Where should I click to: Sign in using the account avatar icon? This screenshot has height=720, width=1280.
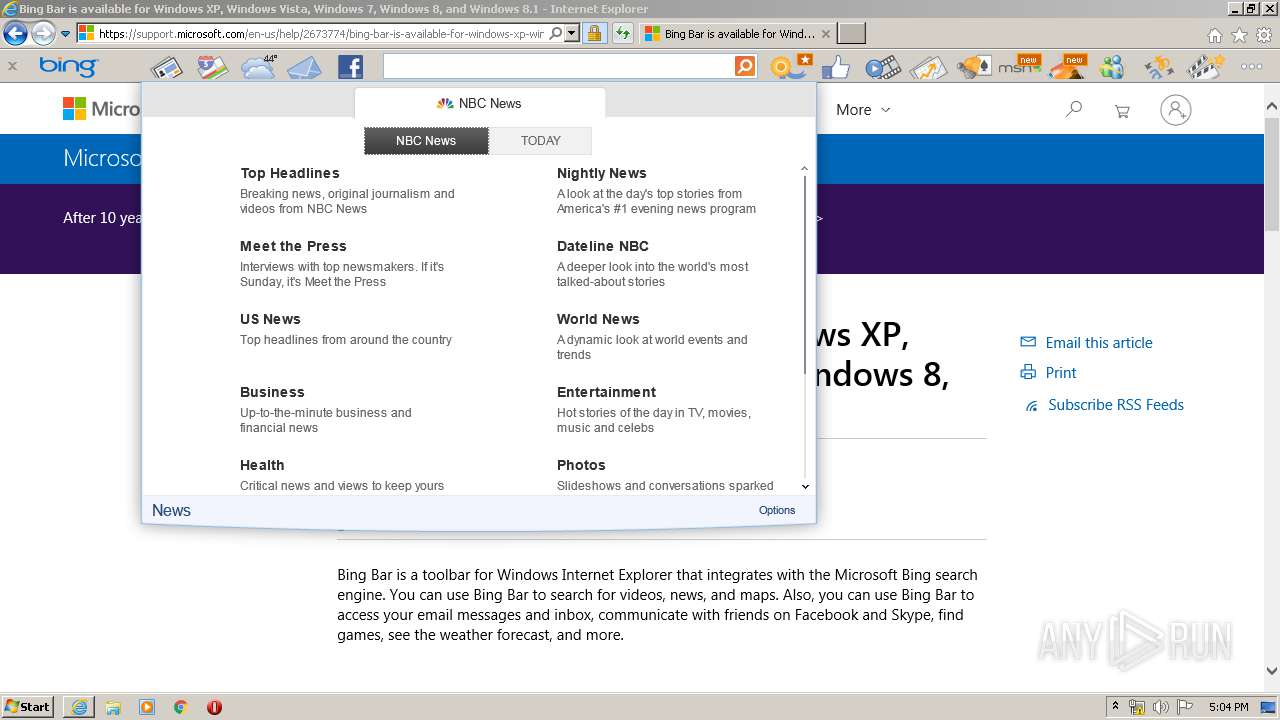1176,110
